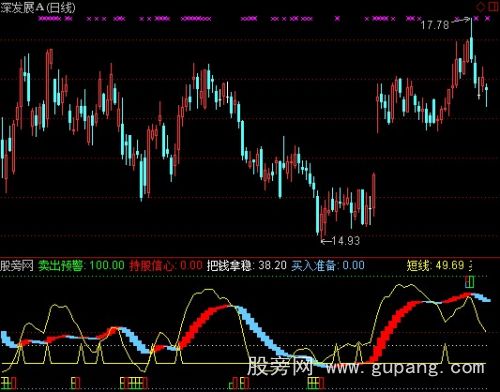Select the 股旁网 indicator name label
This screenshot has height=392, width=500.
point(17,266)
